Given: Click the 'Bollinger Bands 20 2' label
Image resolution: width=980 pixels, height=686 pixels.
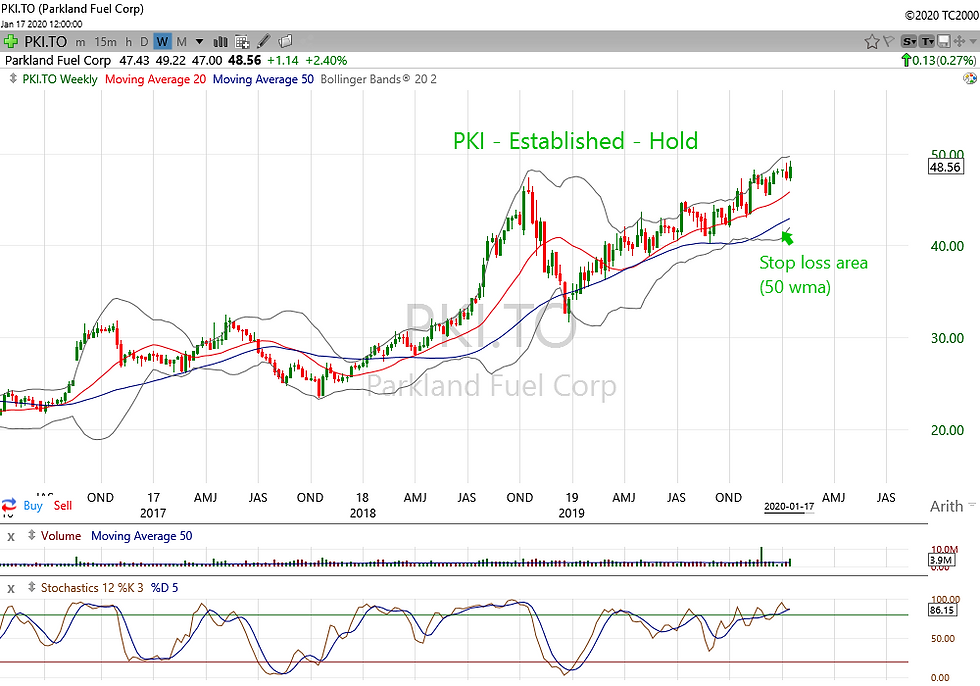Looking at the screenshot, I should pyautogui.click(x=378, y=79).
